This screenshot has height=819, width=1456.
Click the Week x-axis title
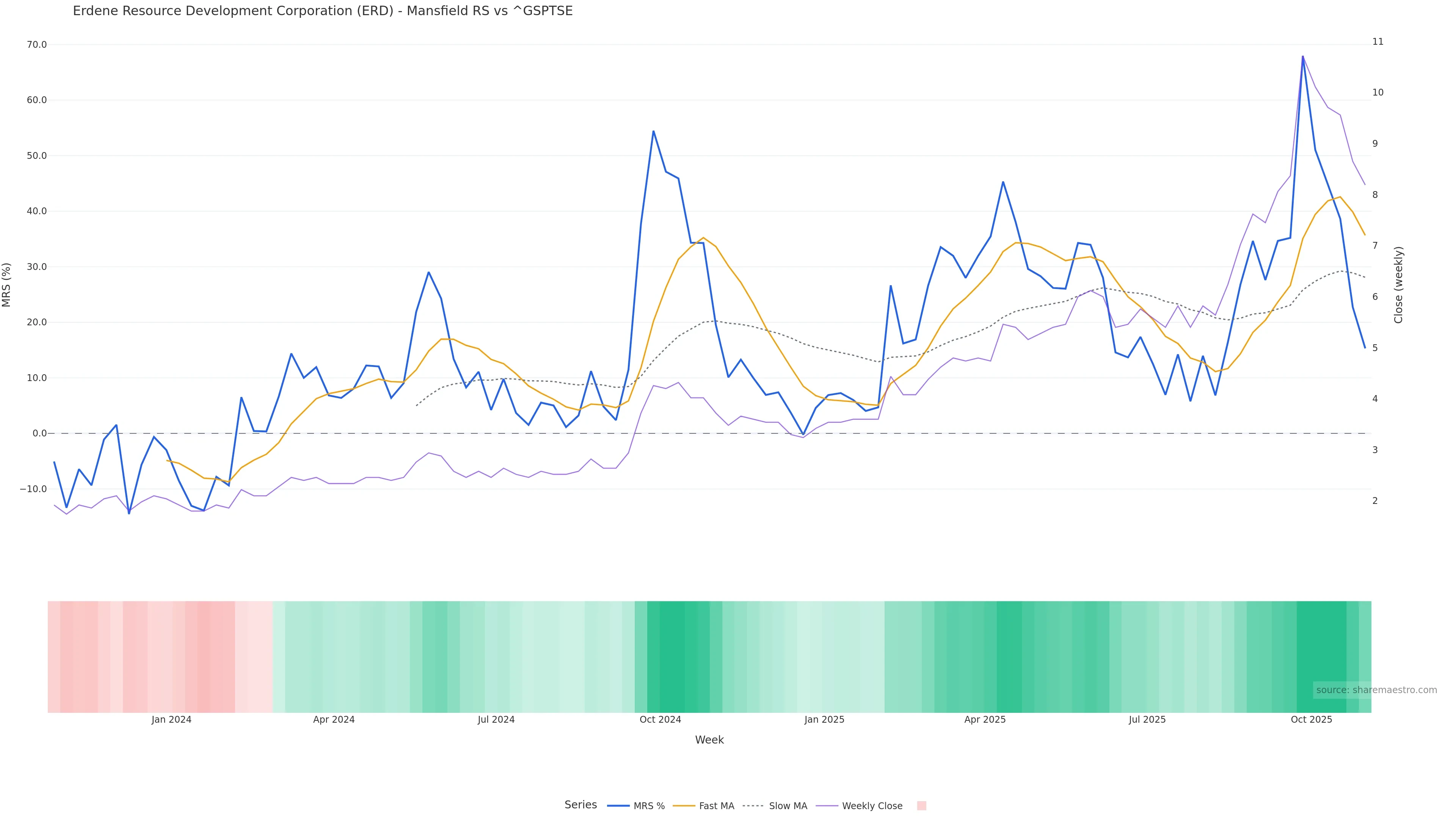(x=709, y=740)
